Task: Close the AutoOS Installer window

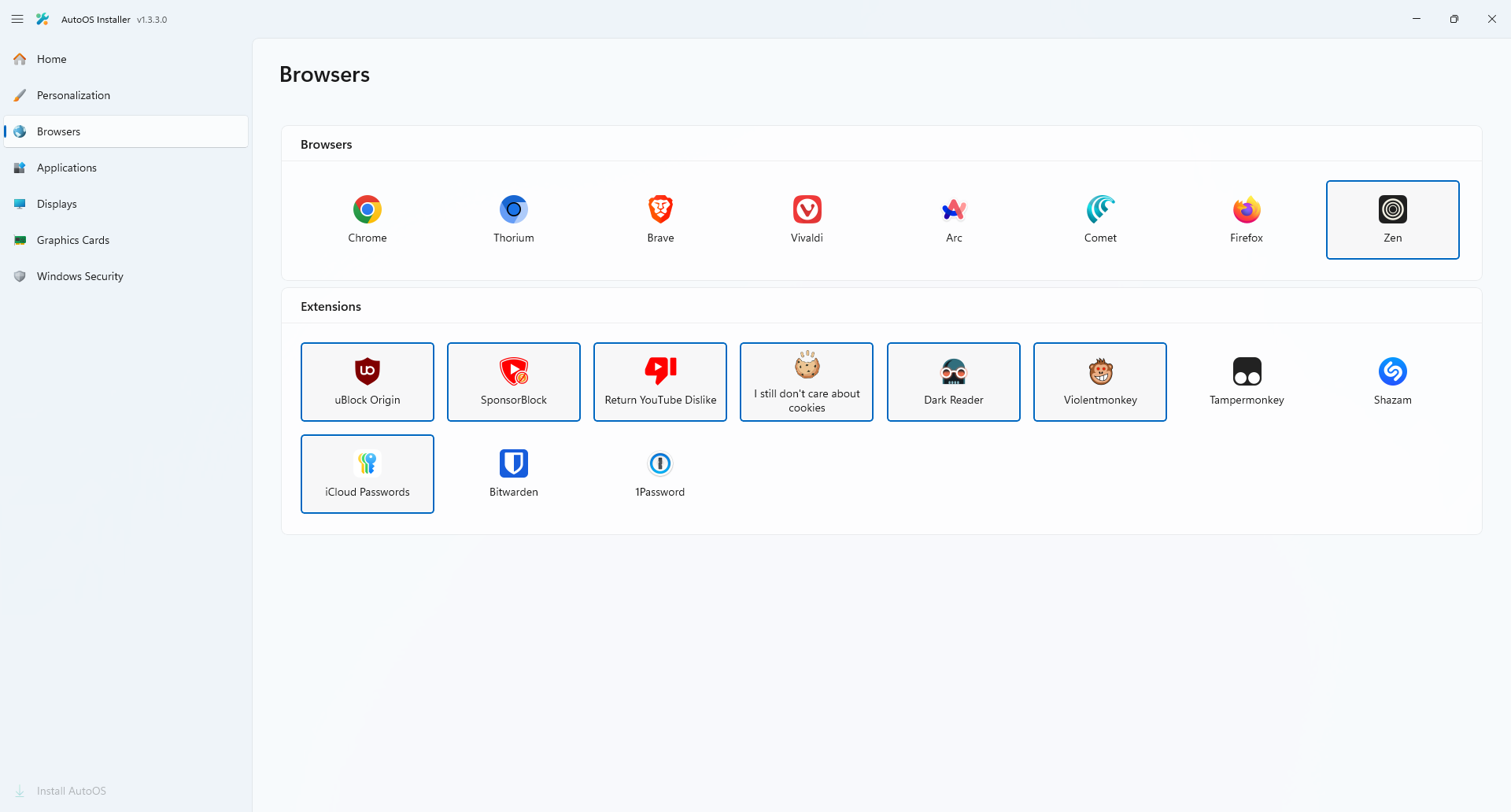Action: [1492, 19]
